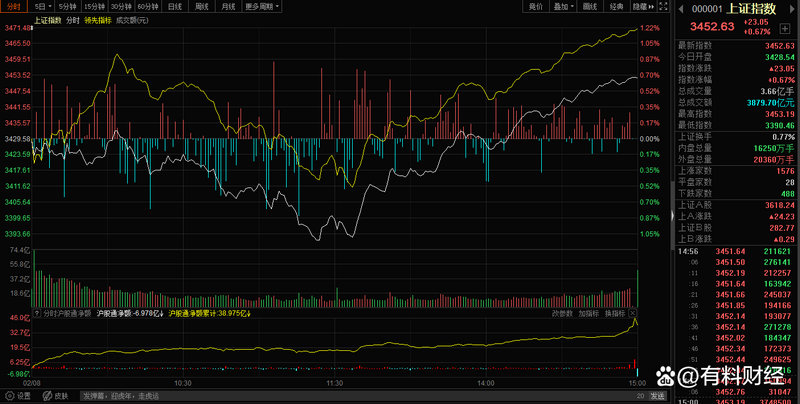This screenshot has height=404, width=800.
Task: Switch to the 日线 daily chart tab
Action: (x=175, y=6)
